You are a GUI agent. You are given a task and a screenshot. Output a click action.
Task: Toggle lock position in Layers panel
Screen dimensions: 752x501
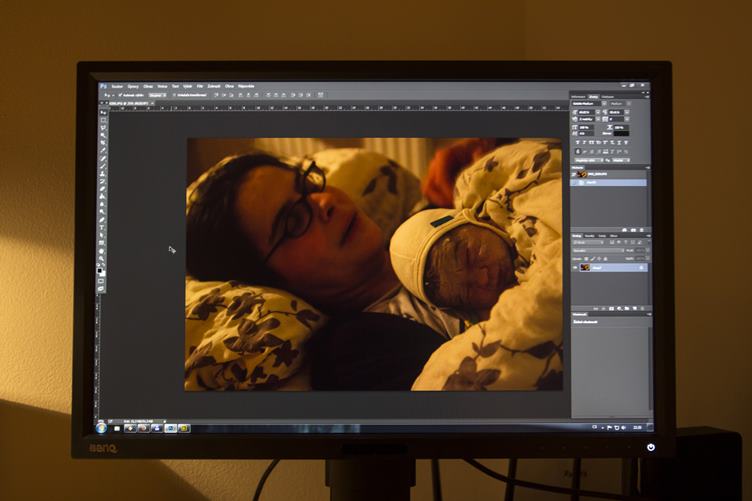[599, 259]
